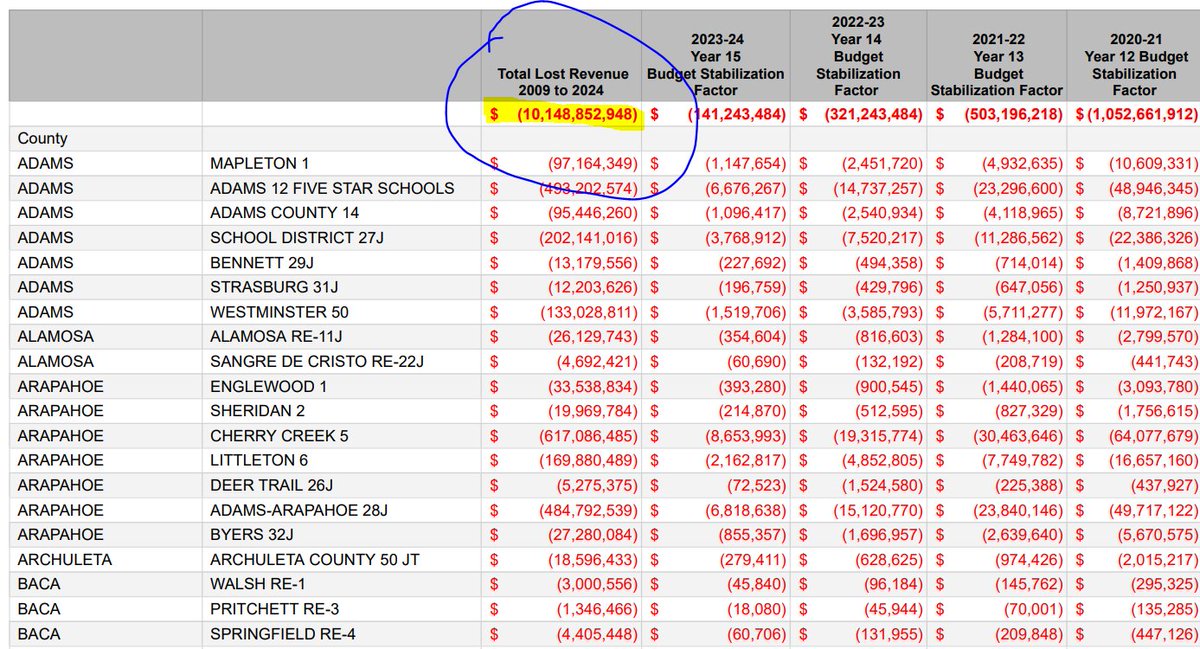Select value (10,609,331) for Mapleton 1

pos(1154,163)
